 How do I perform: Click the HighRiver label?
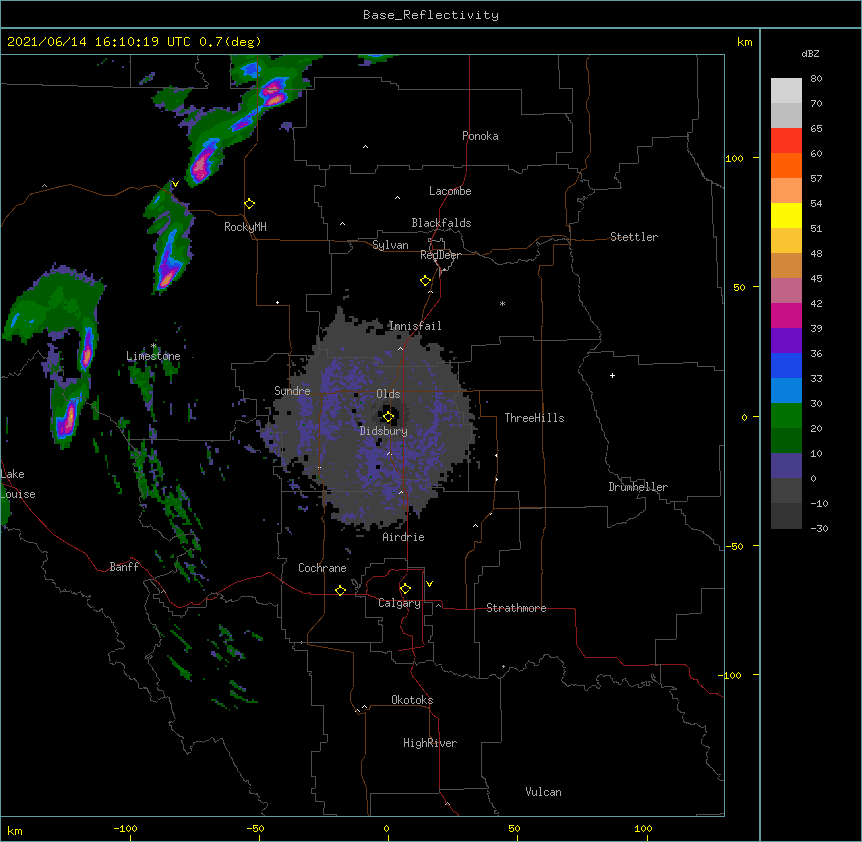coord(430,743)
